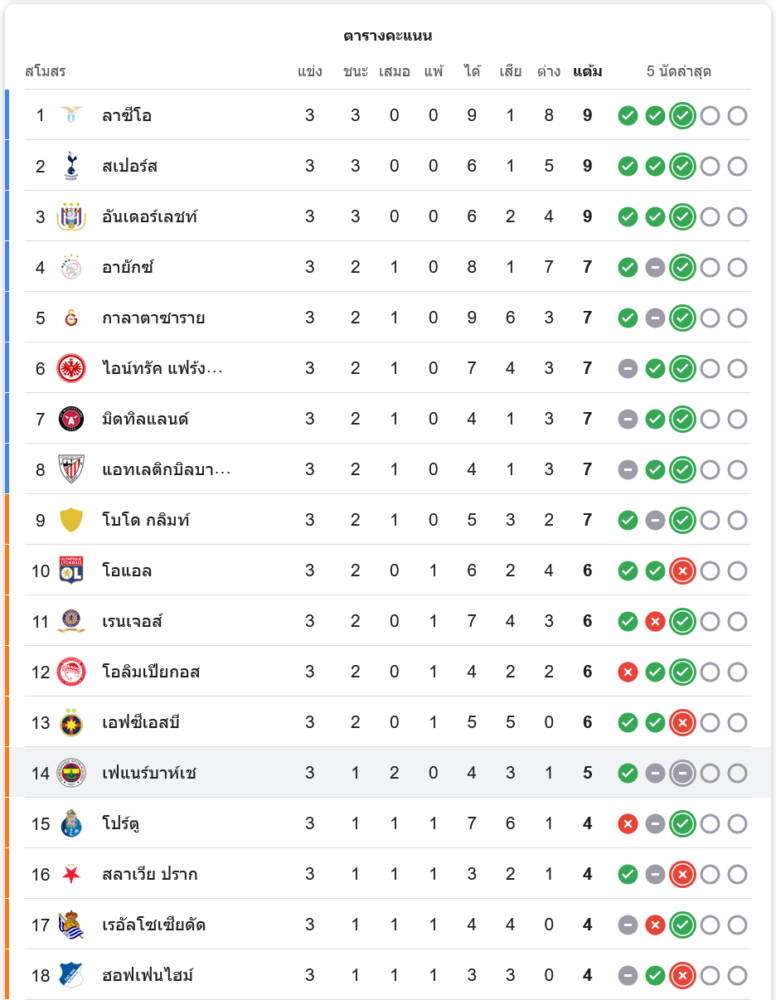The image size is (776, 1000).
Task: Open the Midtjylland team name link
Action: tap(145, 419)
